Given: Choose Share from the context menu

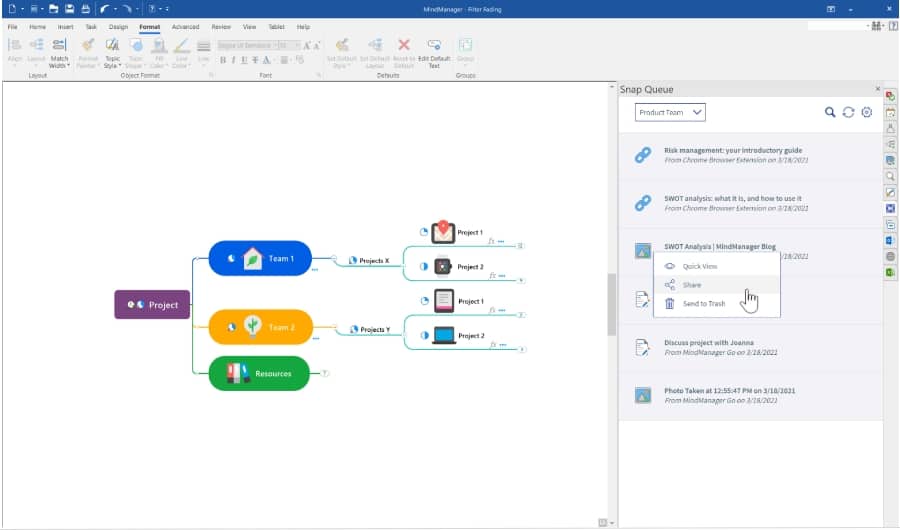Looking at the screenshot, I should point(692,285).
